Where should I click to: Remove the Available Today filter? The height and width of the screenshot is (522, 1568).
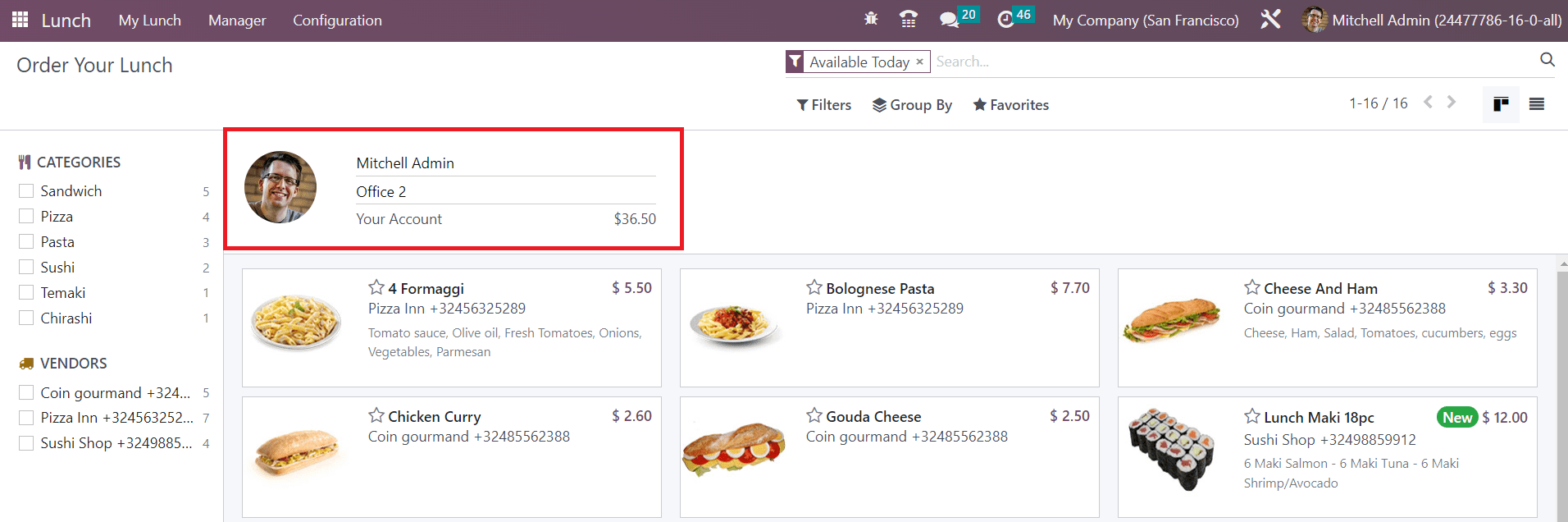tap(919, 62)
